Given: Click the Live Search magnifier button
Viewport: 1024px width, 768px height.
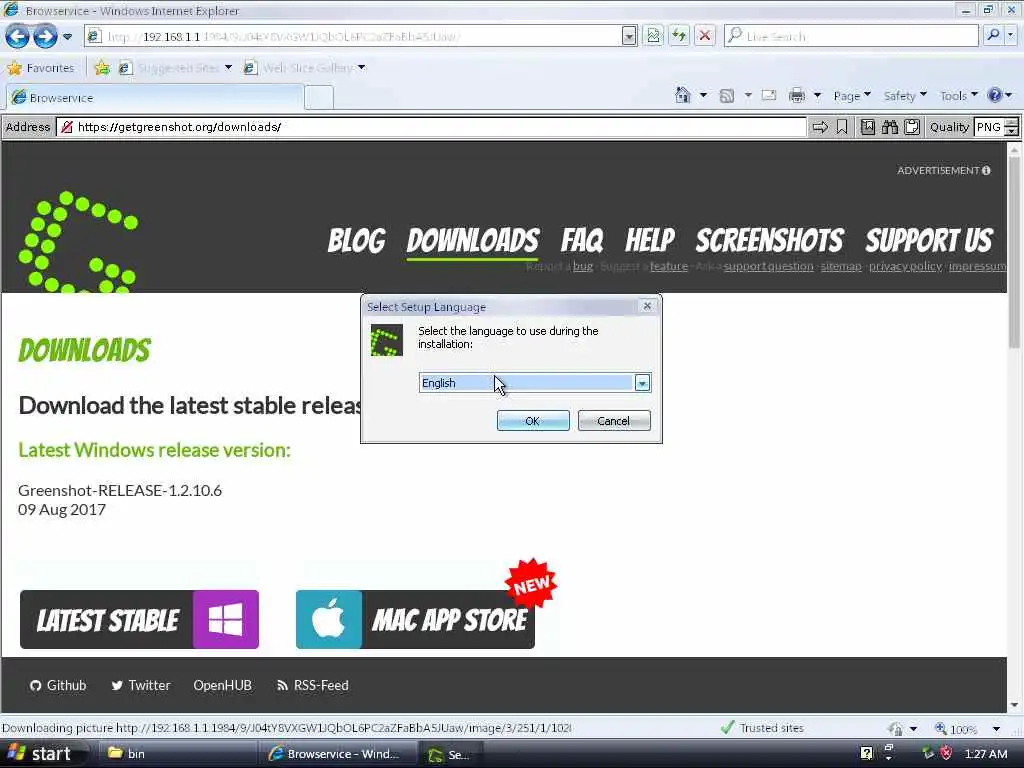Looking at the screenshot, I should coord(993,35).
